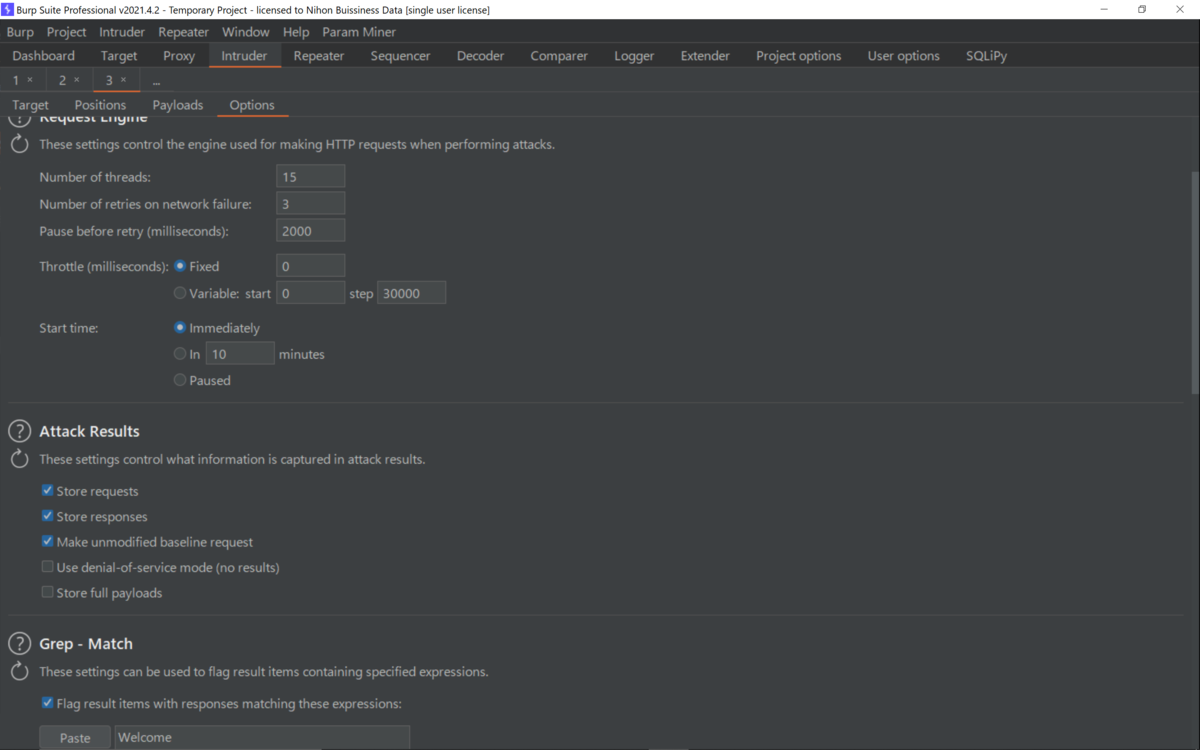1200x750 pixels.
Task: Toggle Make unmodified baseline request checkbox
Action: (x=47, y=541)
